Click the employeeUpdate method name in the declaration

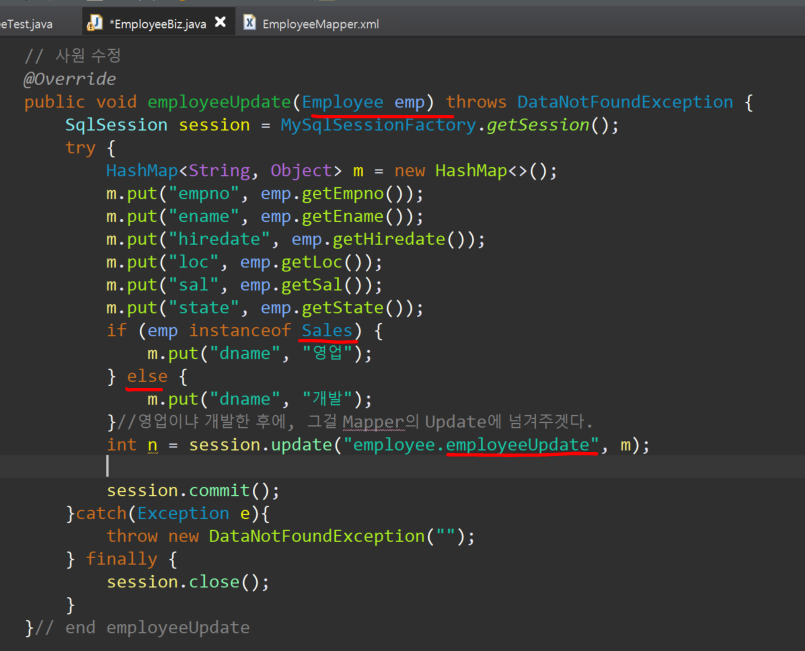tap(219, 102)
